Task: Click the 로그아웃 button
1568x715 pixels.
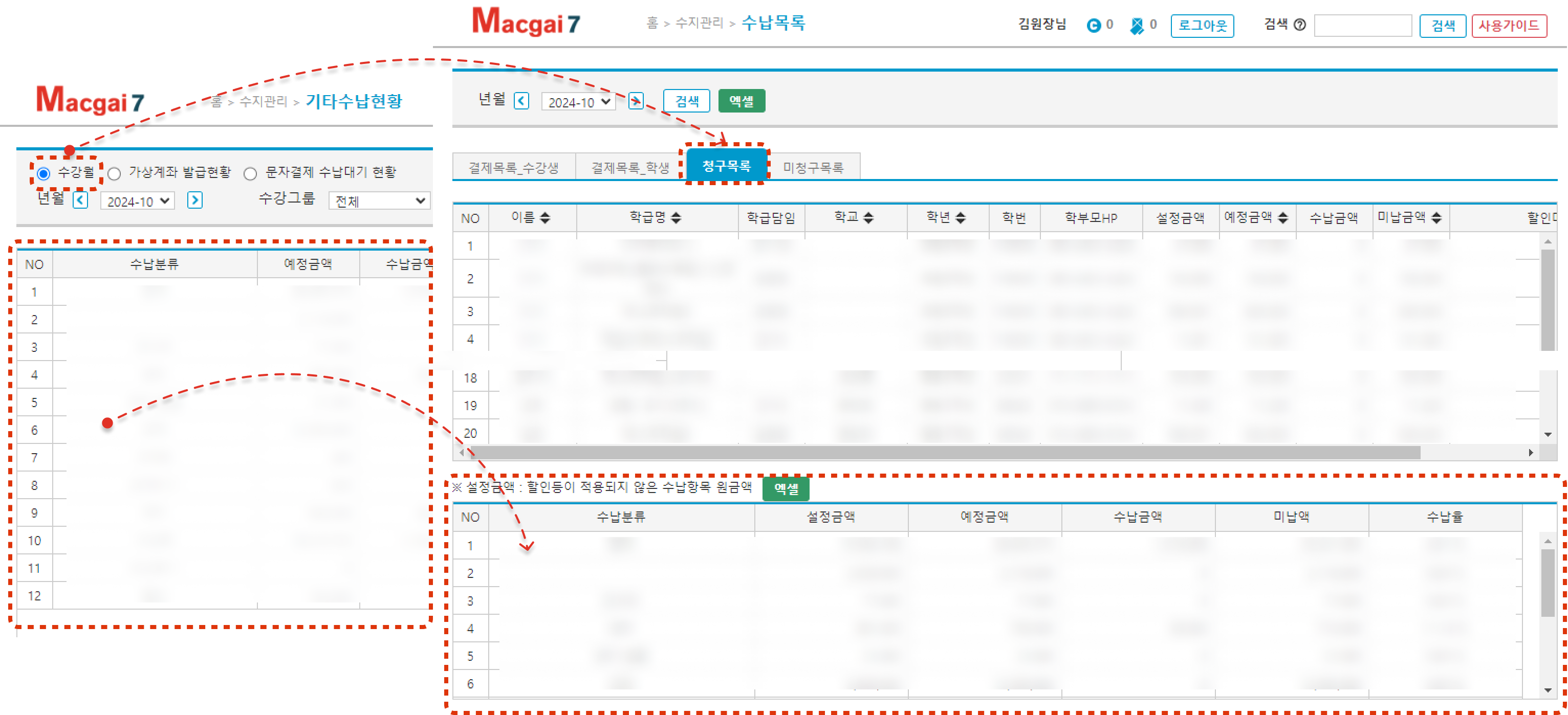Action: (x=1202, y=26)
